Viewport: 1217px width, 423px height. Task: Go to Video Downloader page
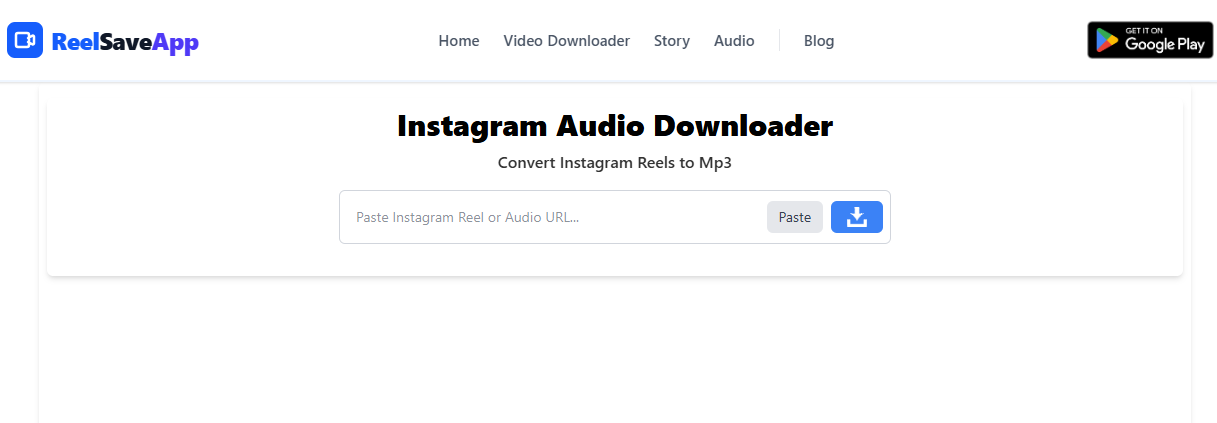pyautogui.click(x=567, y=41)
